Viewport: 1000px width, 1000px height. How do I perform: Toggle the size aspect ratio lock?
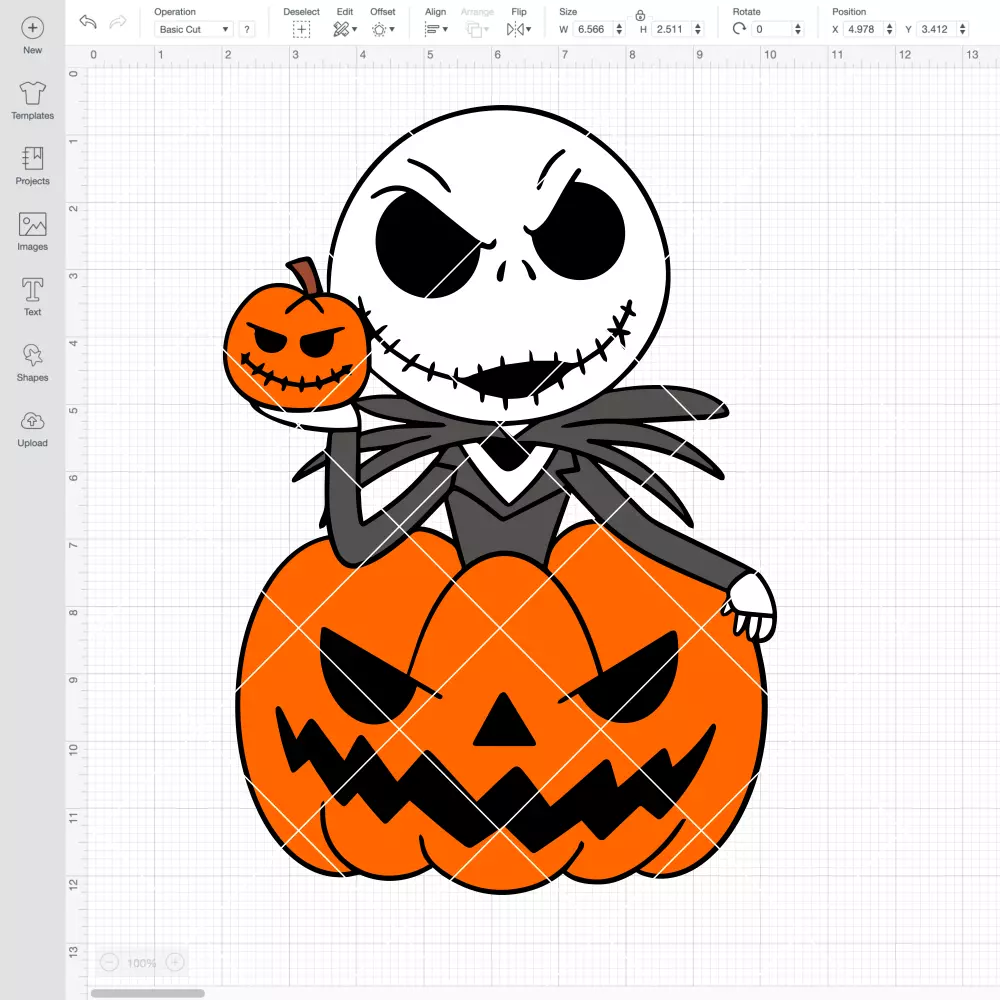point(640,16)
